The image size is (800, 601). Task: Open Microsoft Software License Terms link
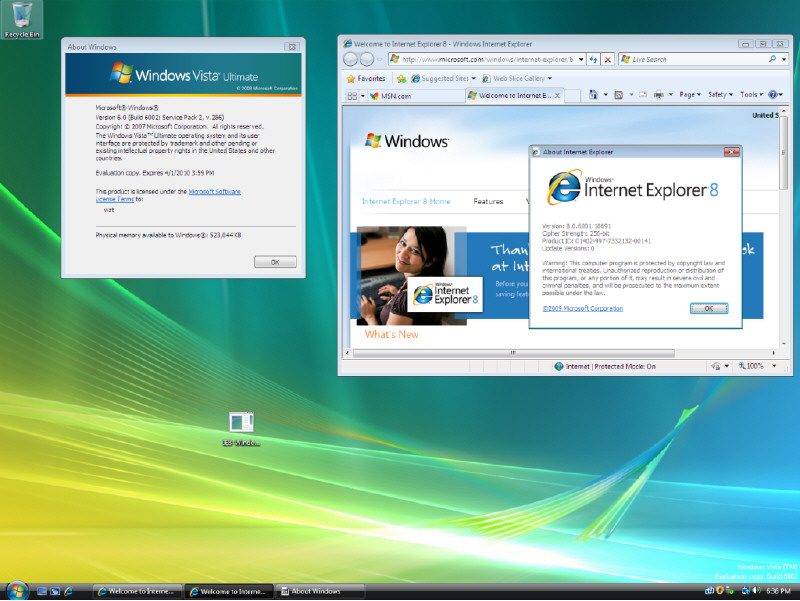pyautogui.click(x=168, y=195)
